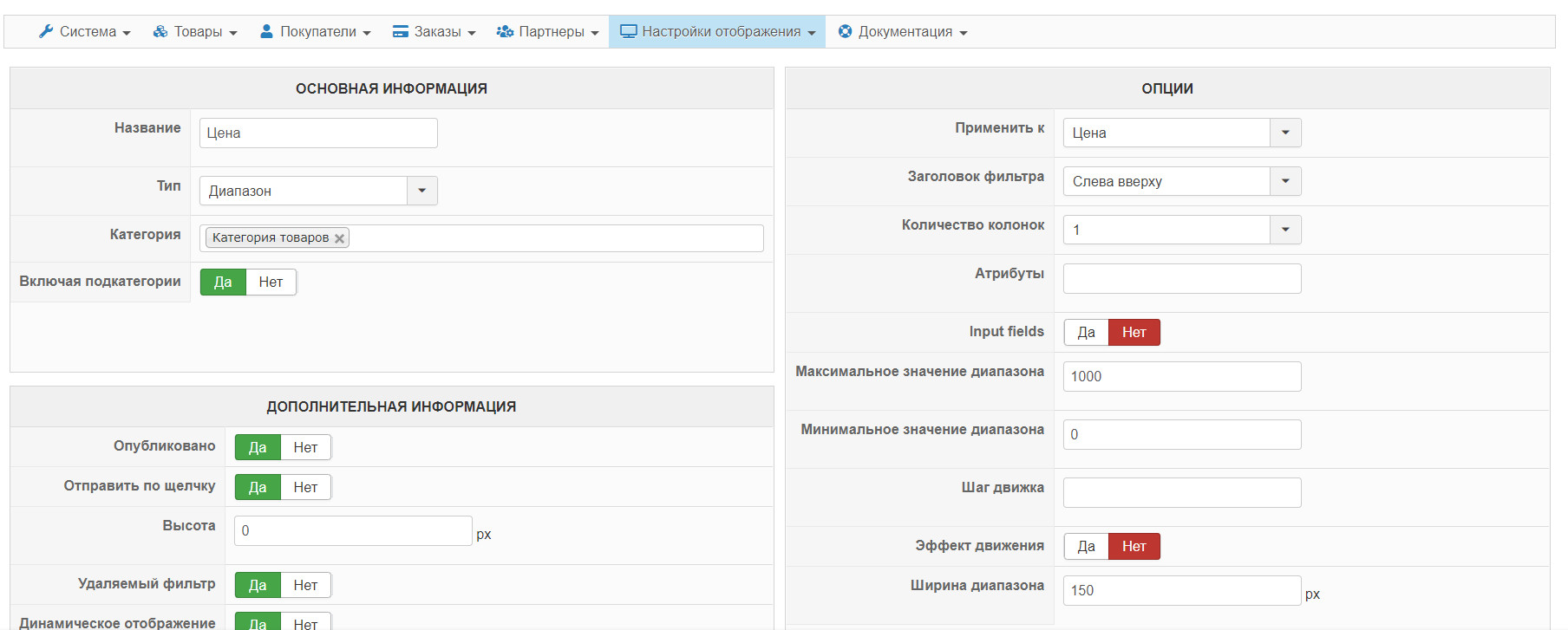Viewport: 1568px width, 630px height.
Task: Switch Опубликовано to Нет
Action: (305, 448)
